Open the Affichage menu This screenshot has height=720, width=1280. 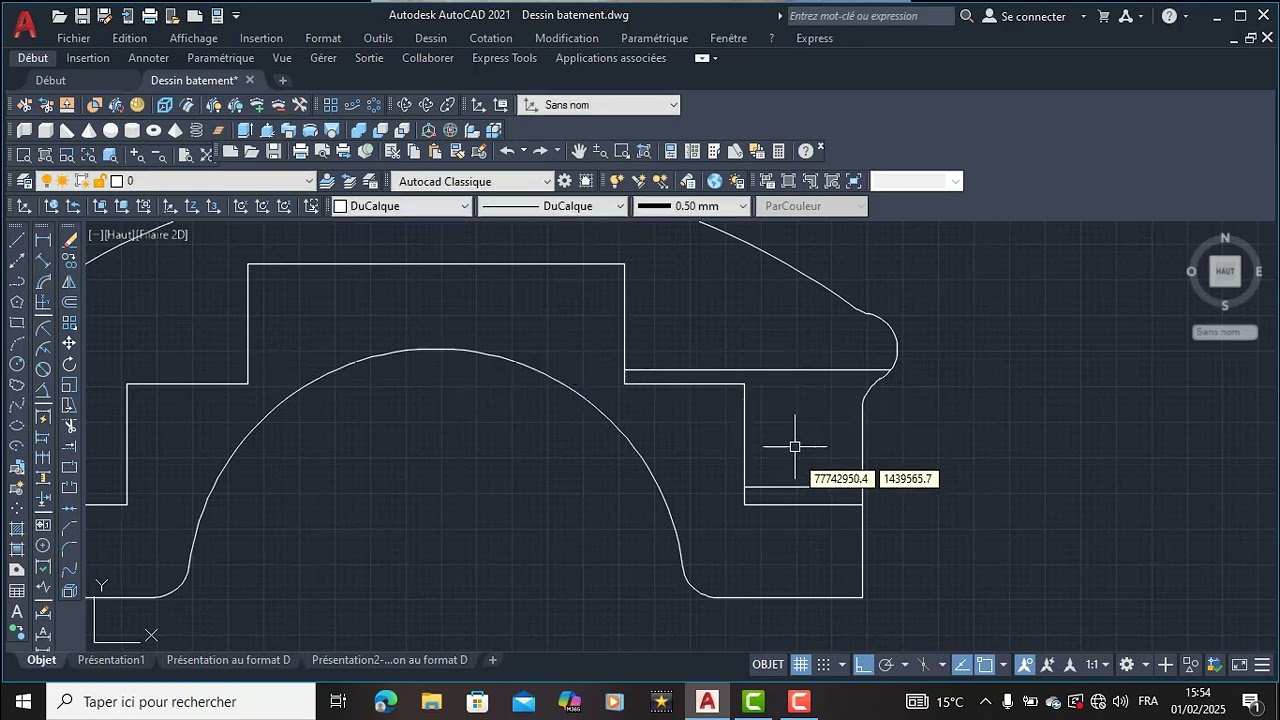(194, 38)
